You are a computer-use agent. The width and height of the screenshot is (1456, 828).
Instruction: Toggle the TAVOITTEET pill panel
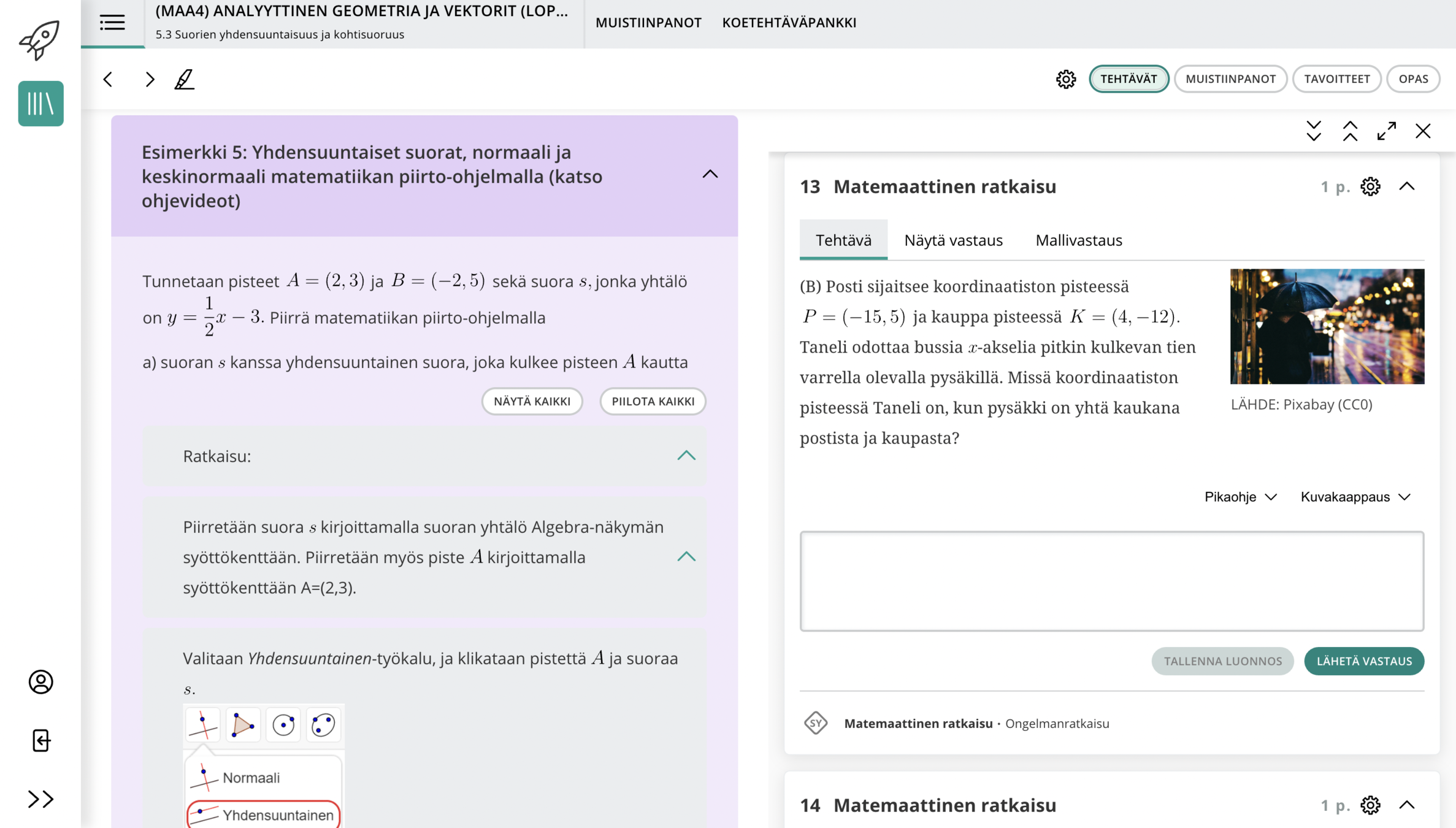pyautogui.click(x=1336, y=79)
